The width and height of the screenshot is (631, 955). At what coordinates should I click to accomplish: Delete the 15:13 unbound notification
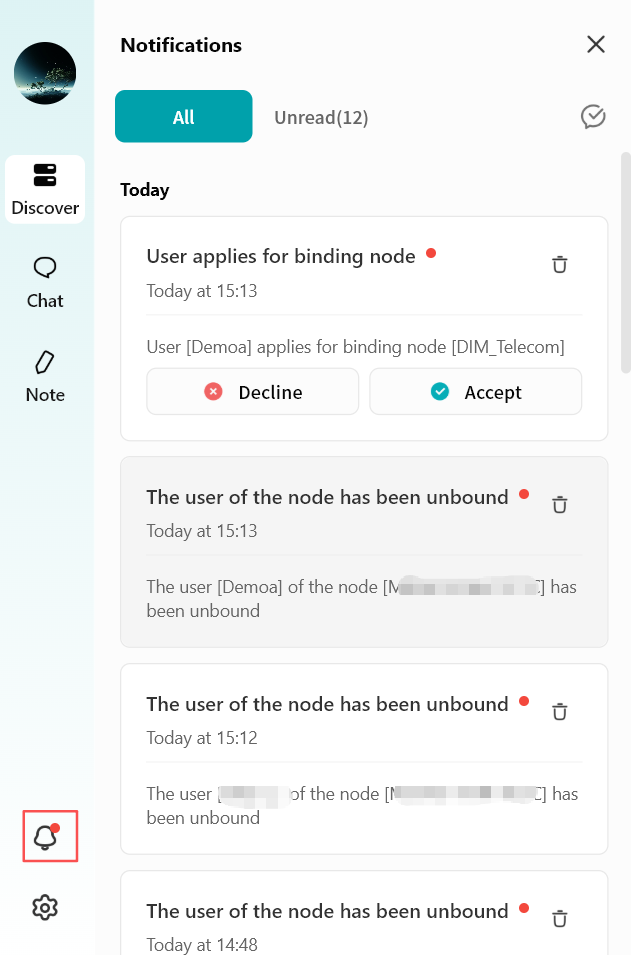[560, 505]
